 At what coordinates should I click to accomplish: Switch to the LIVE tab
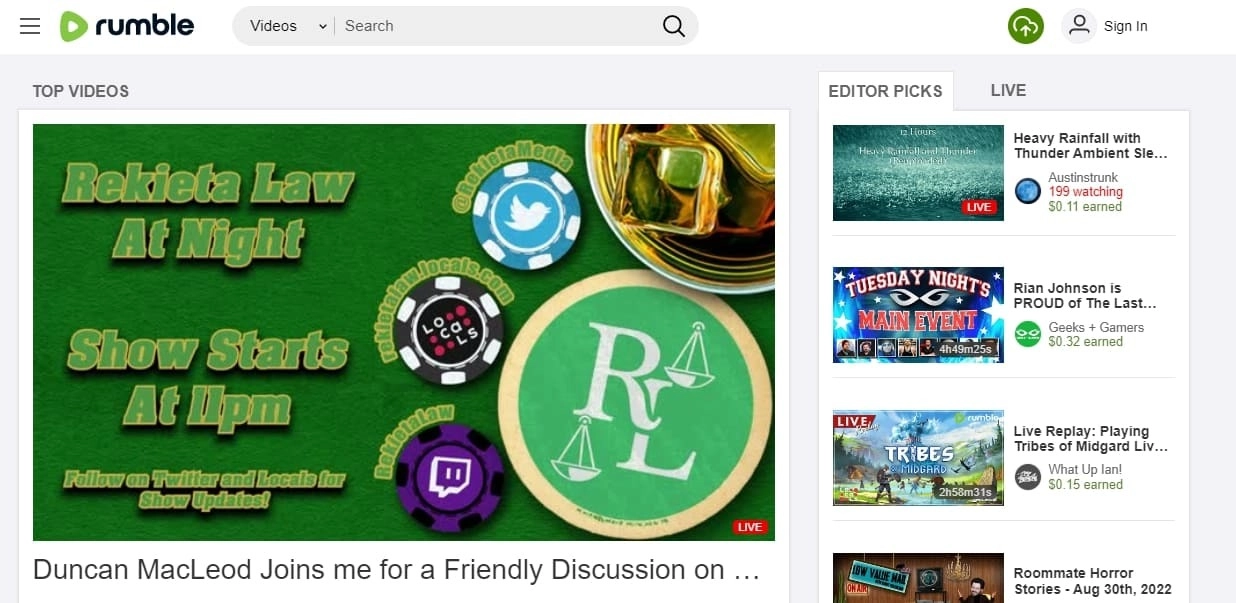1008,90
